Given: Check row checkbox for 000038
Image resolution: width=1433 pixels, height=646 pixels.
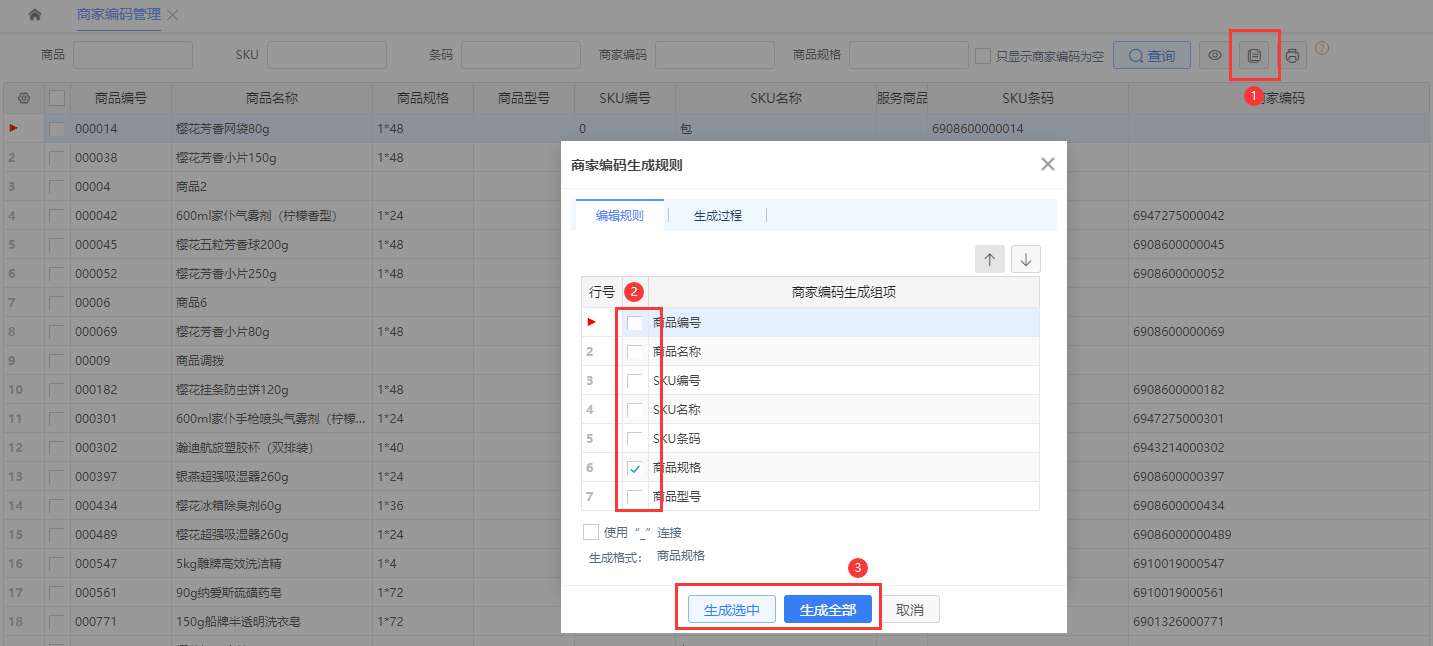Looking at the screenshot, I should coord(57,158).
